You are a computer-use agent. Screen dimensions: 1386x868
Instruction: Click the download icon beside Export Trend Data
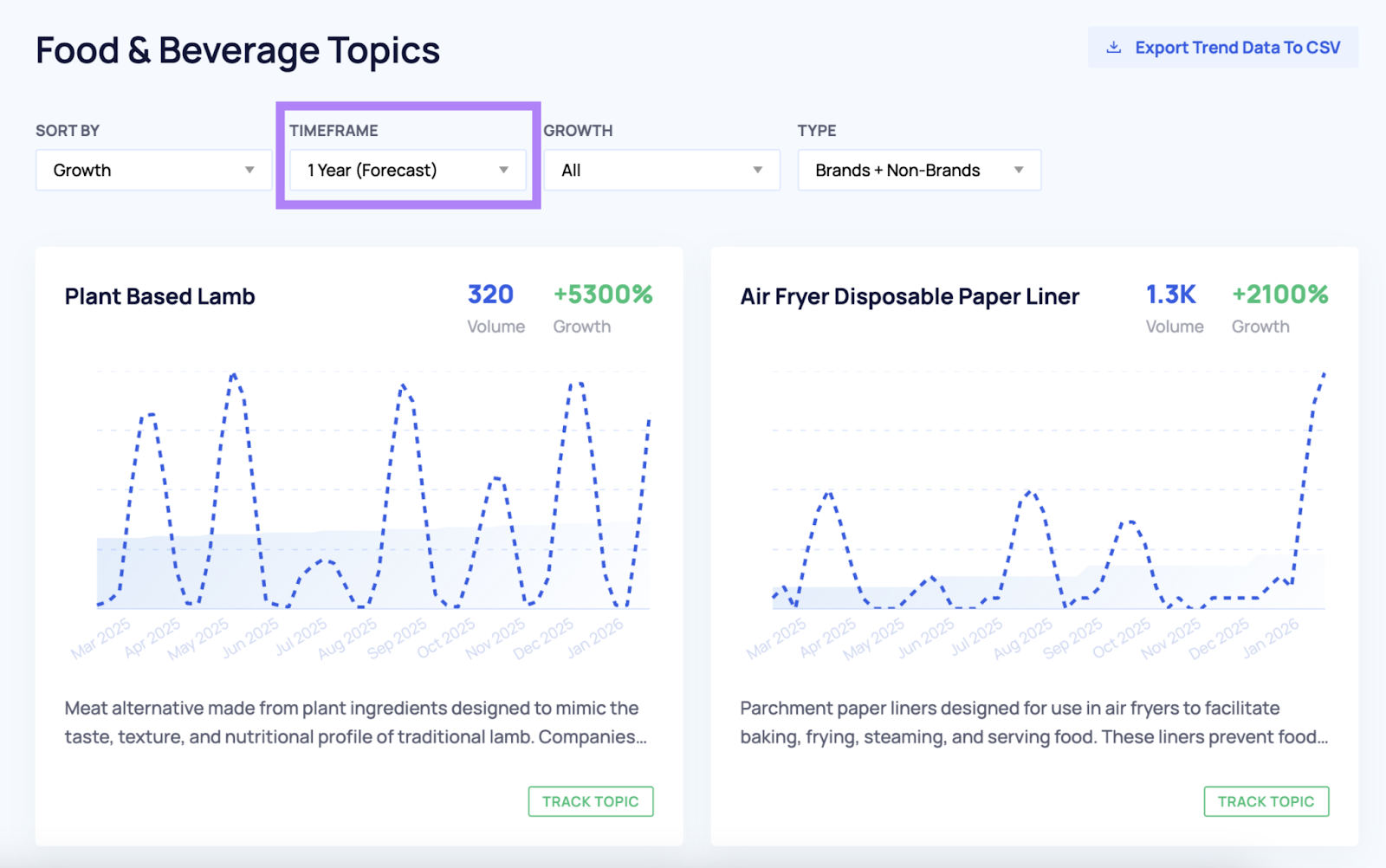1114,48
